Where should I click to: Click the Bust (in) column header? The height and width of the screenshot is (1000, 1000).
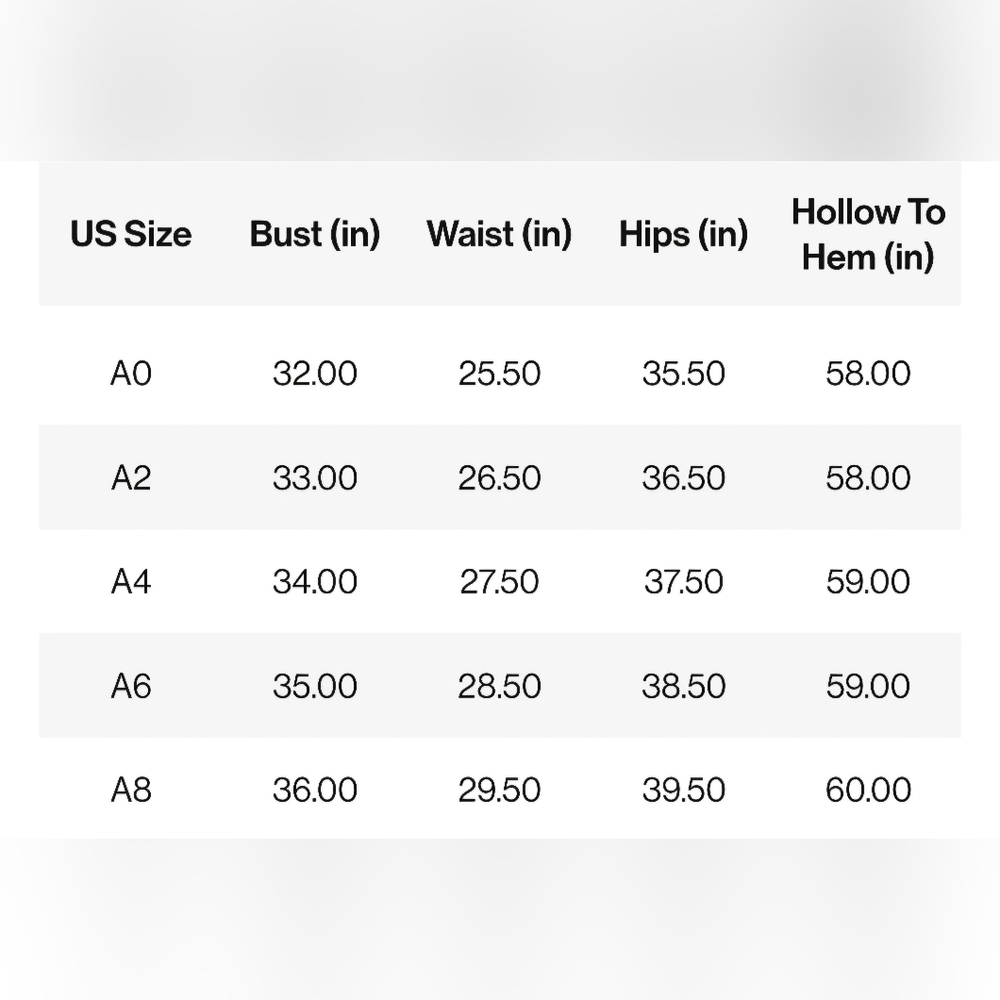(314, 234)
